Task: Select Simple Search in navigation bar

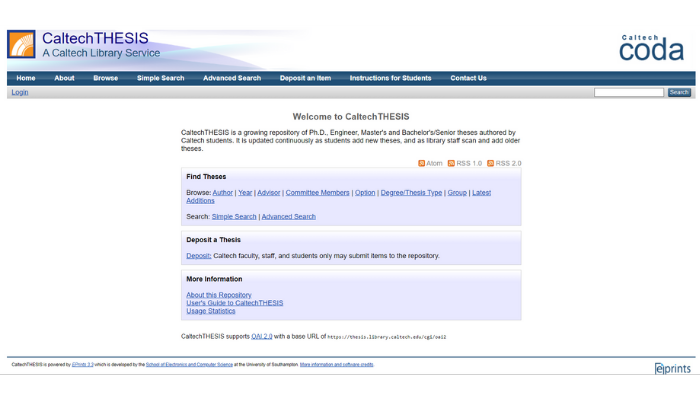Action: pyautogui.click(x=161, y=78)
